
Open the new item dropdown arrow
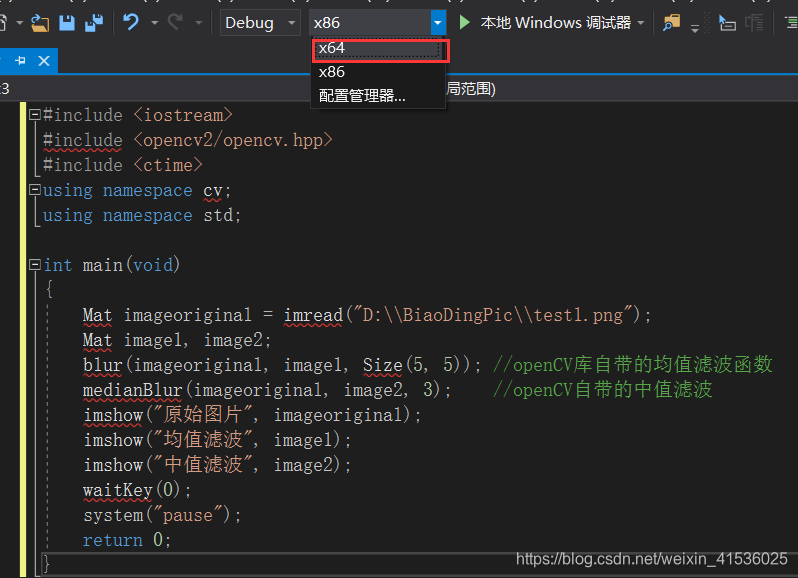tap(19, 23)
